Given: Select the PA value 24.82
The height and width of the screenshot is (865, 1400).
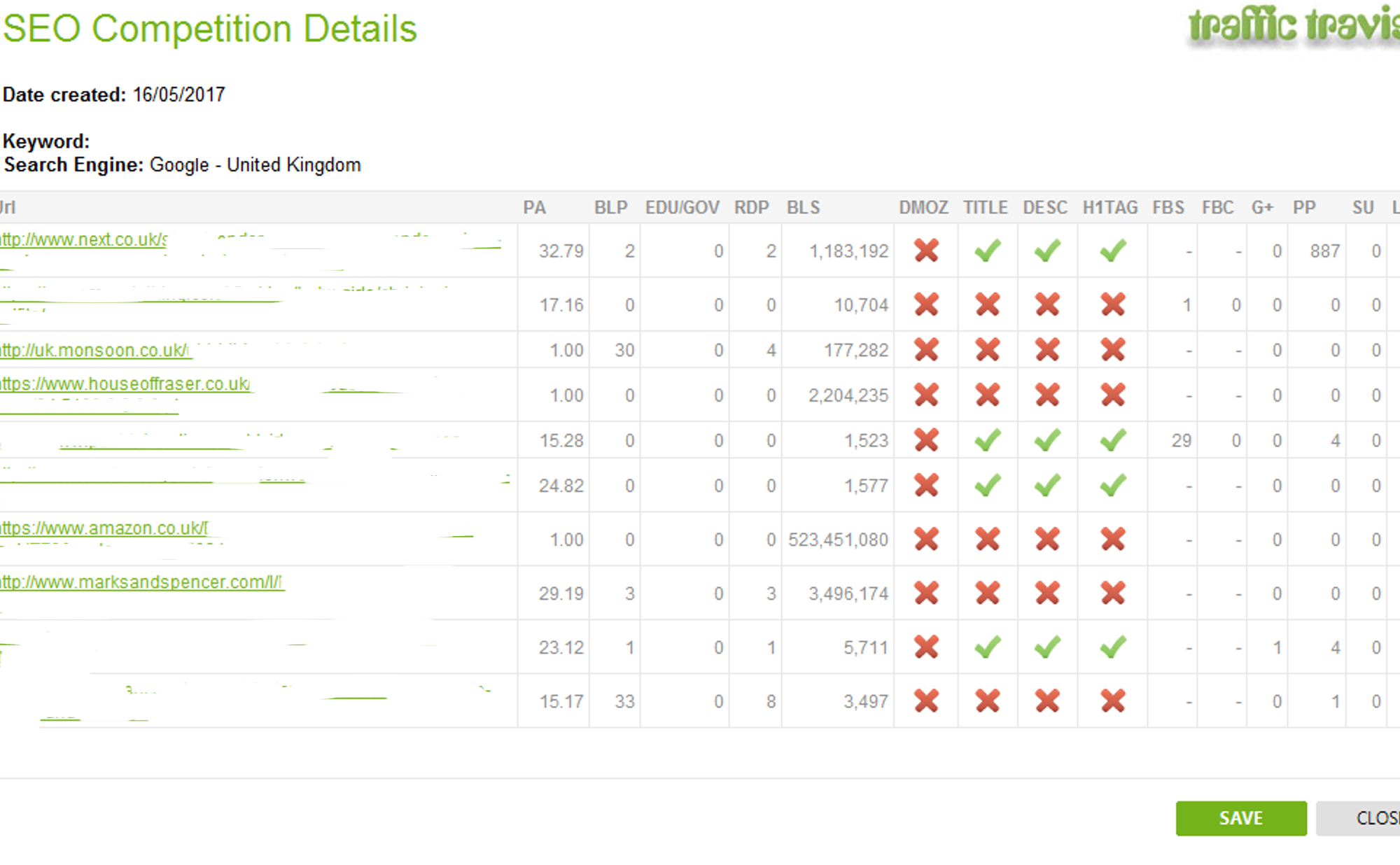Looking at the screenshot, I should pos(561,486).
